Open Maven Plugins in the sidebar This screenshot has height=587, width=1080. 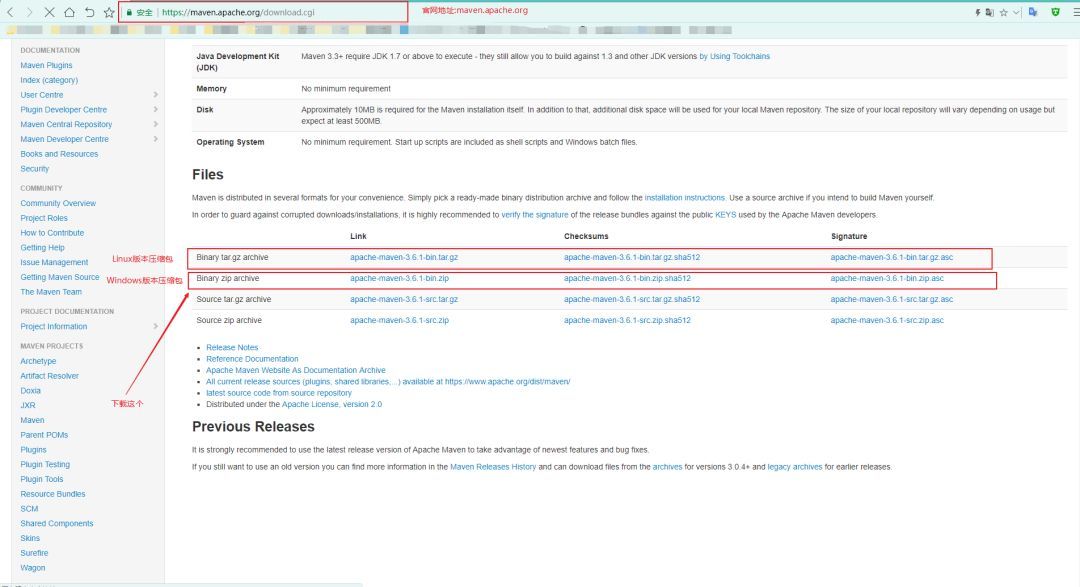pyautogui.click(x=46, y=65)
